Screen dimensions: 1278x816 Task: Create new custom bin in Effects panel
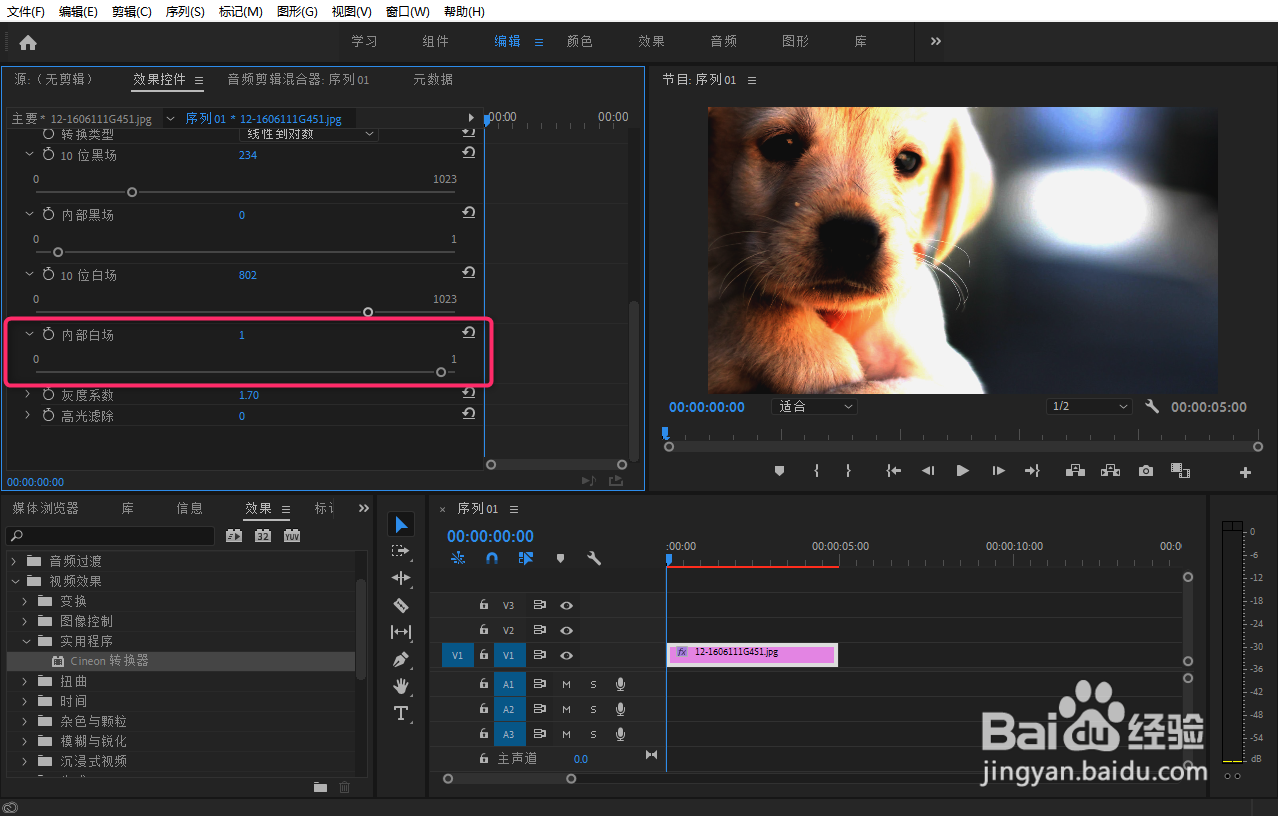click(x=320, y=787)
